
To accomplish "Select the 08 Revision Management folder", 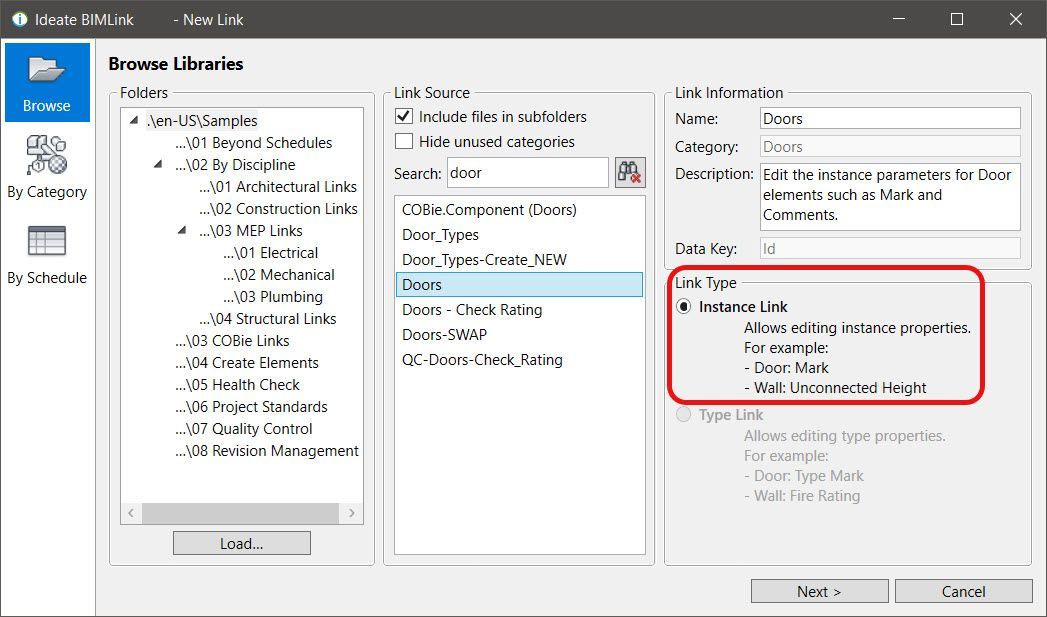I will (267, 451).
